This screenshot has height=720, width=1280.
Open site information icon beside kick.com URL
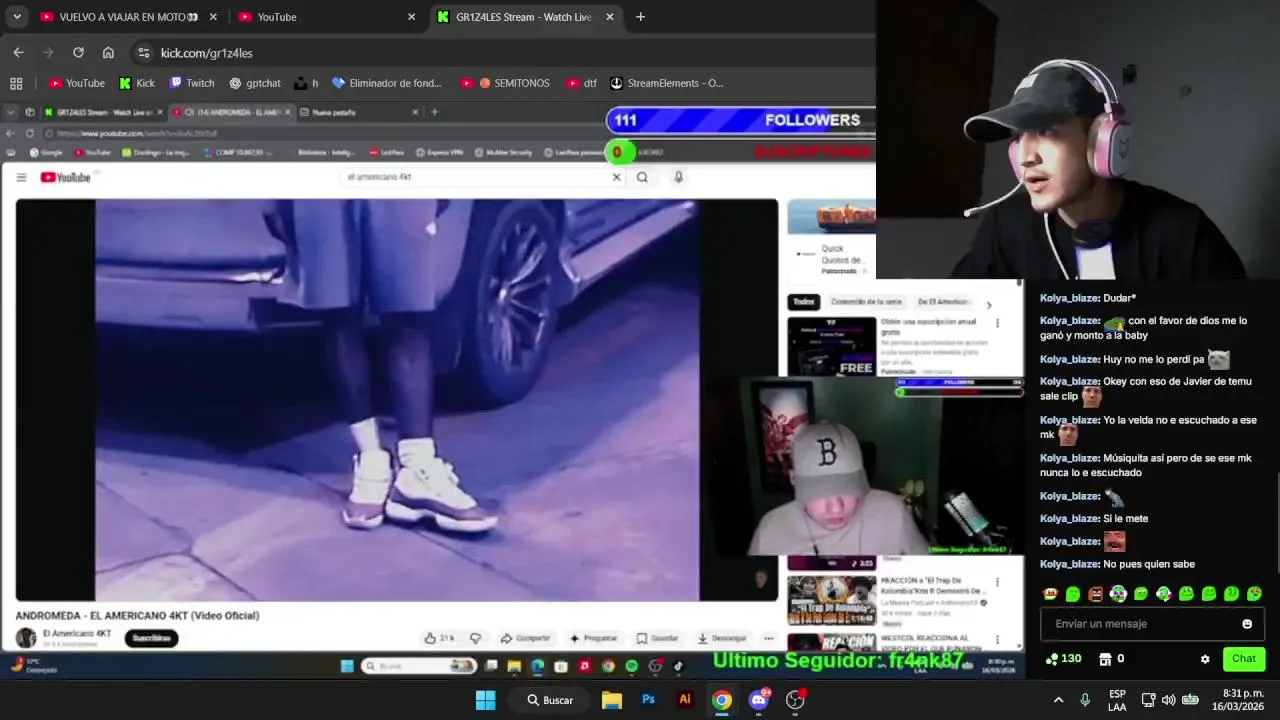click(x=143, y=53)
